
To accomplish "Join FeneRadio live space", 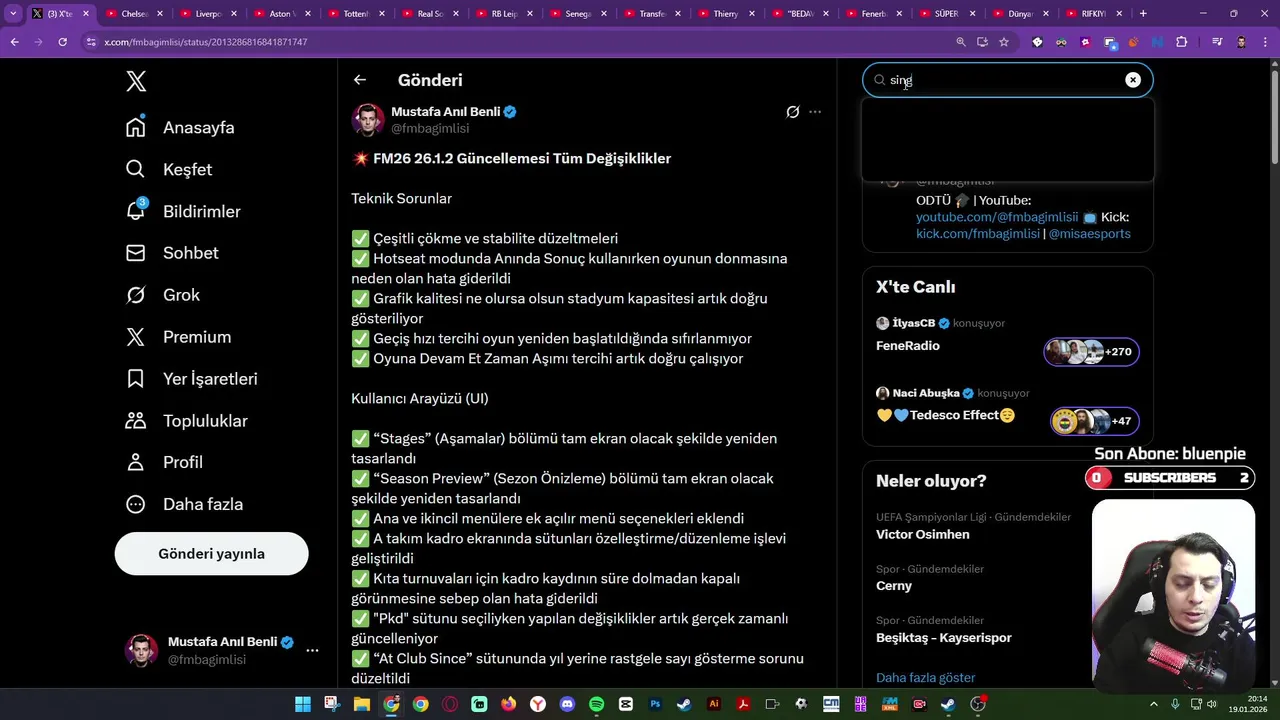I will coord(908,346).
